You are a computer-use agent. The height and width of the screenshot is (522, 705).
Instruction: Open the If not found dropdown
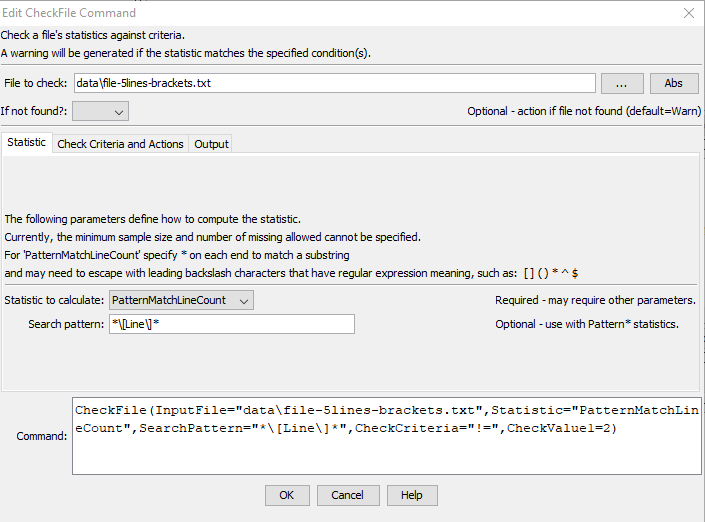(x=100, y=111)
